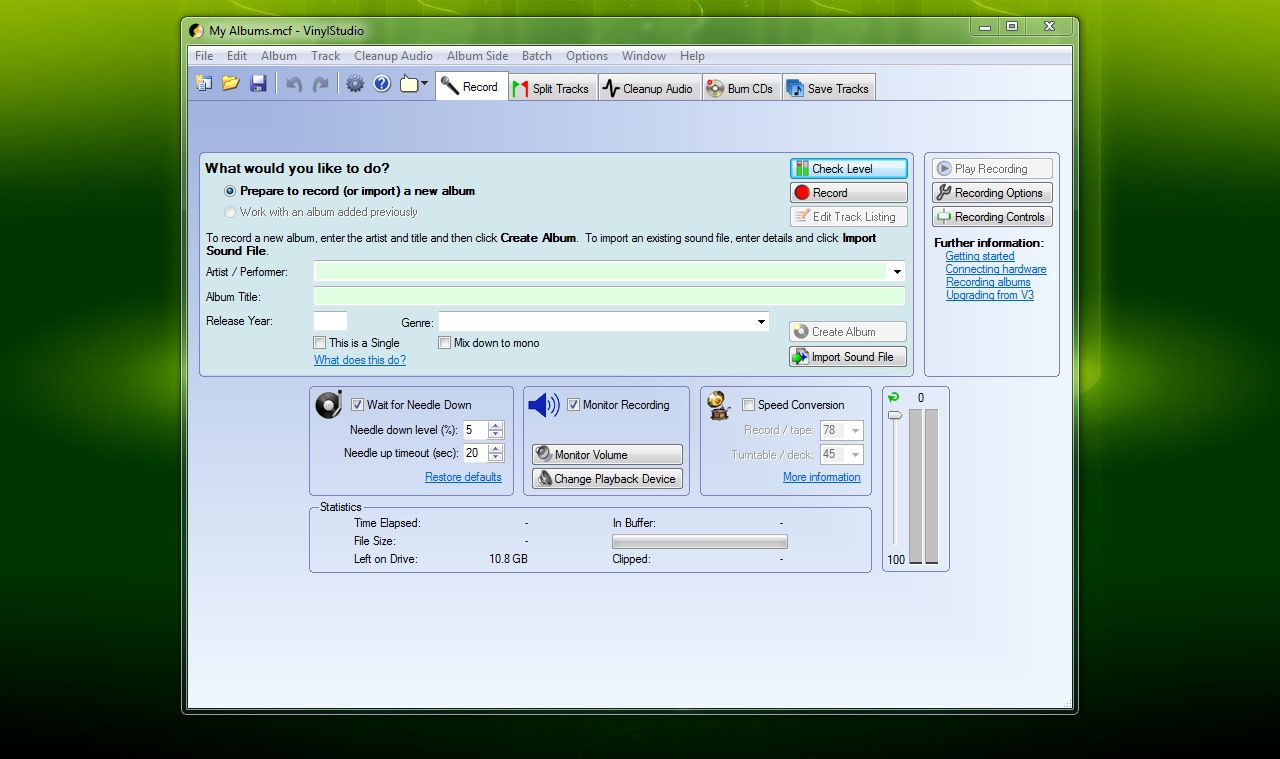Click the Album Title input field
The width and height of the screenshot is (1280, 759).
tap(609, 297)
